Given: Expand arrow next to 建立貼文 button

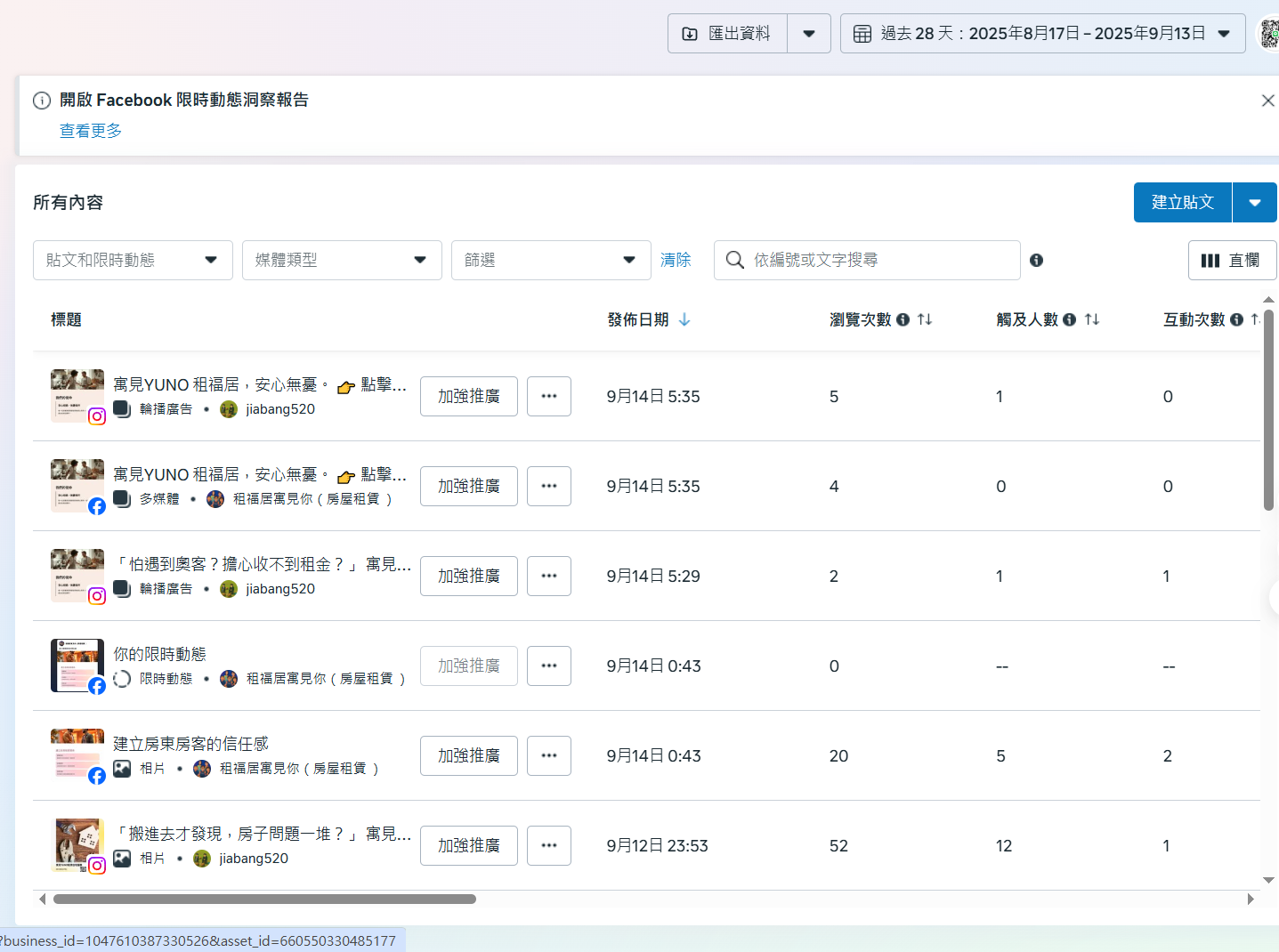Looking at the screenshot, I should click(1254, 203).
